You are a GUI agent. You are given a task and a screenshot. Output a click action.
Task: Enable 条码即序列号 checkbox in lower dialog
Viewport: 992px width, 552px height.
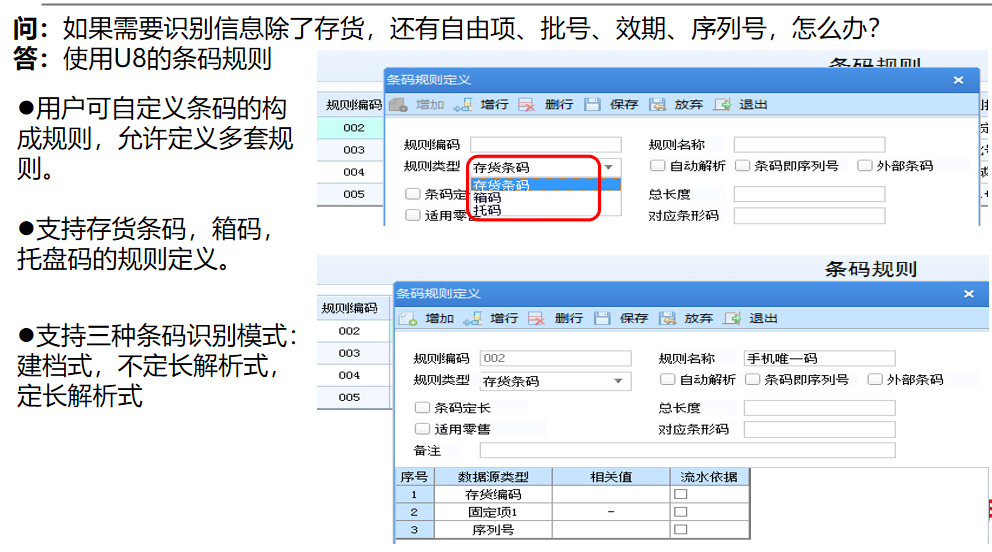click(x=753, y=379)
